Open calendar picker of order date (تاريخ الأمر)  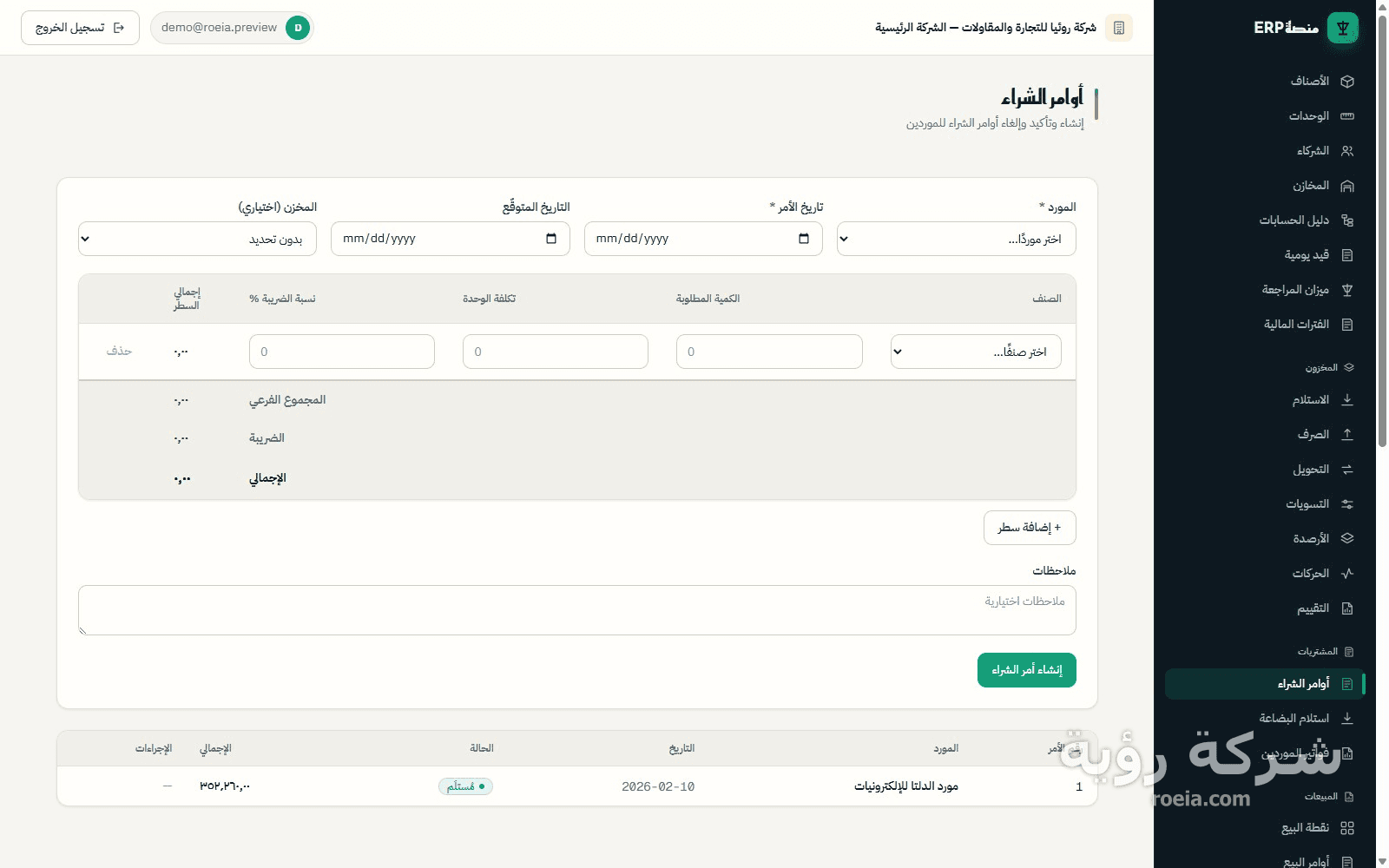coord(804,239)
